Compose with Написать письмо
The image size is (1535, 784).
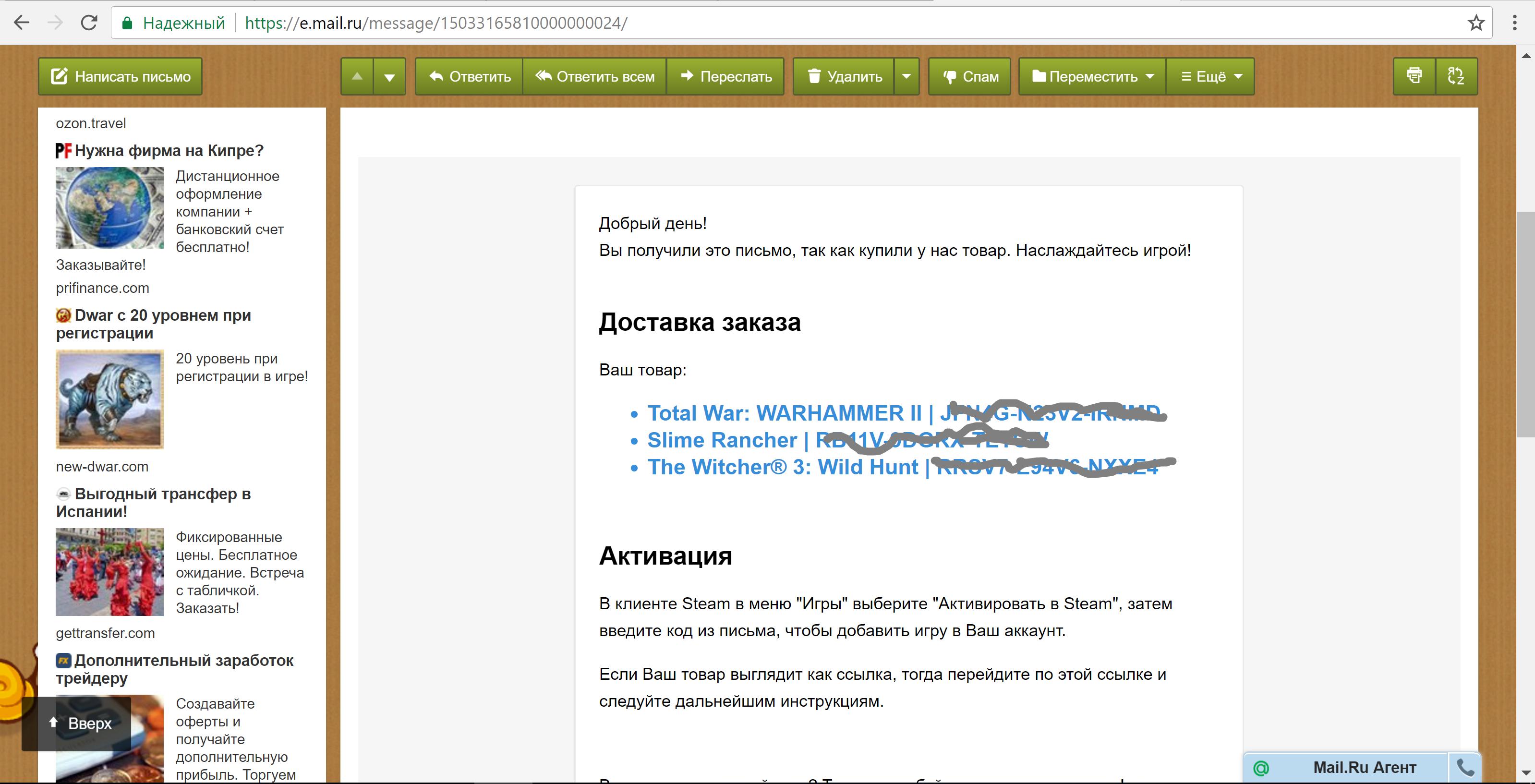click(121, 76)
